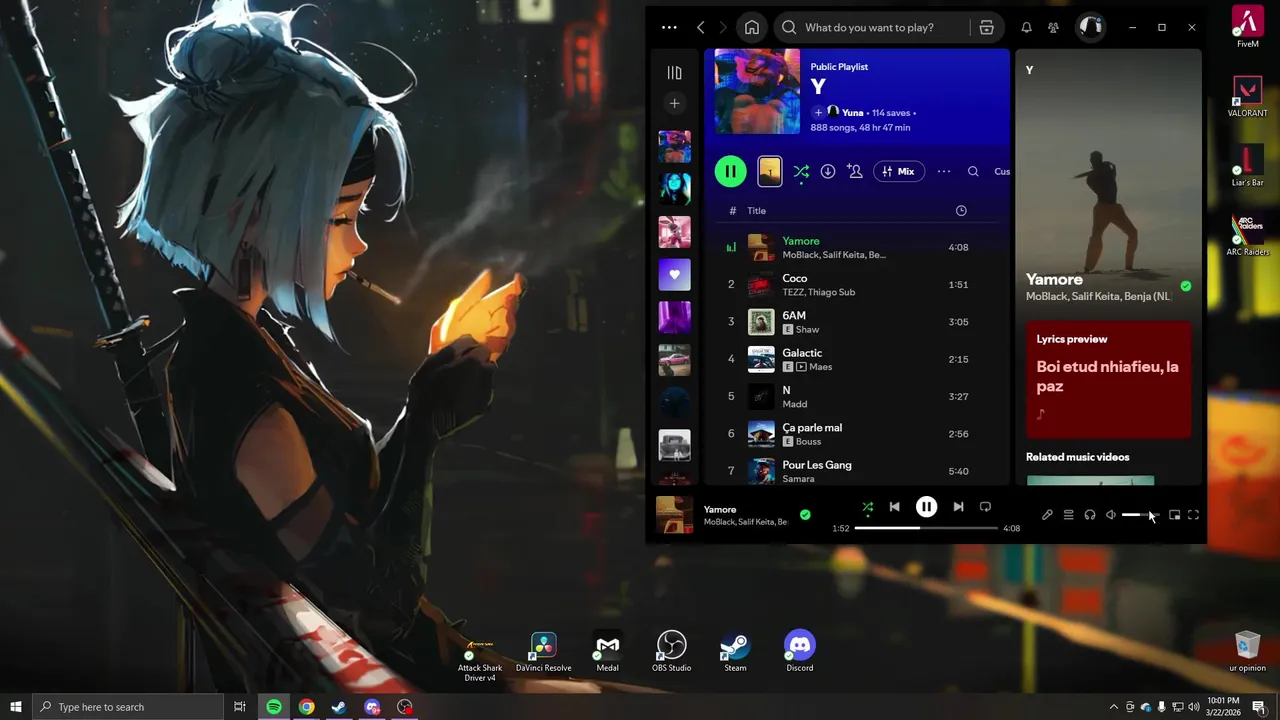
Task: Toggle the green saved checkmark in player bar
Action: coord(805,515)
